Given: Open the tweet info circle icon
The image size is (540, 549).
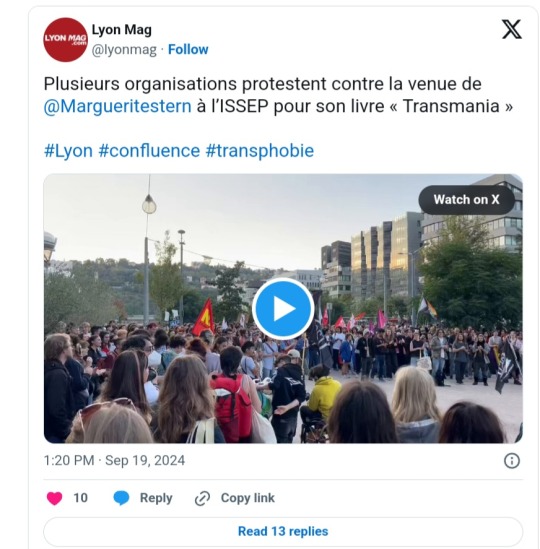Looking at the screenshot, I should coord(512,461).
